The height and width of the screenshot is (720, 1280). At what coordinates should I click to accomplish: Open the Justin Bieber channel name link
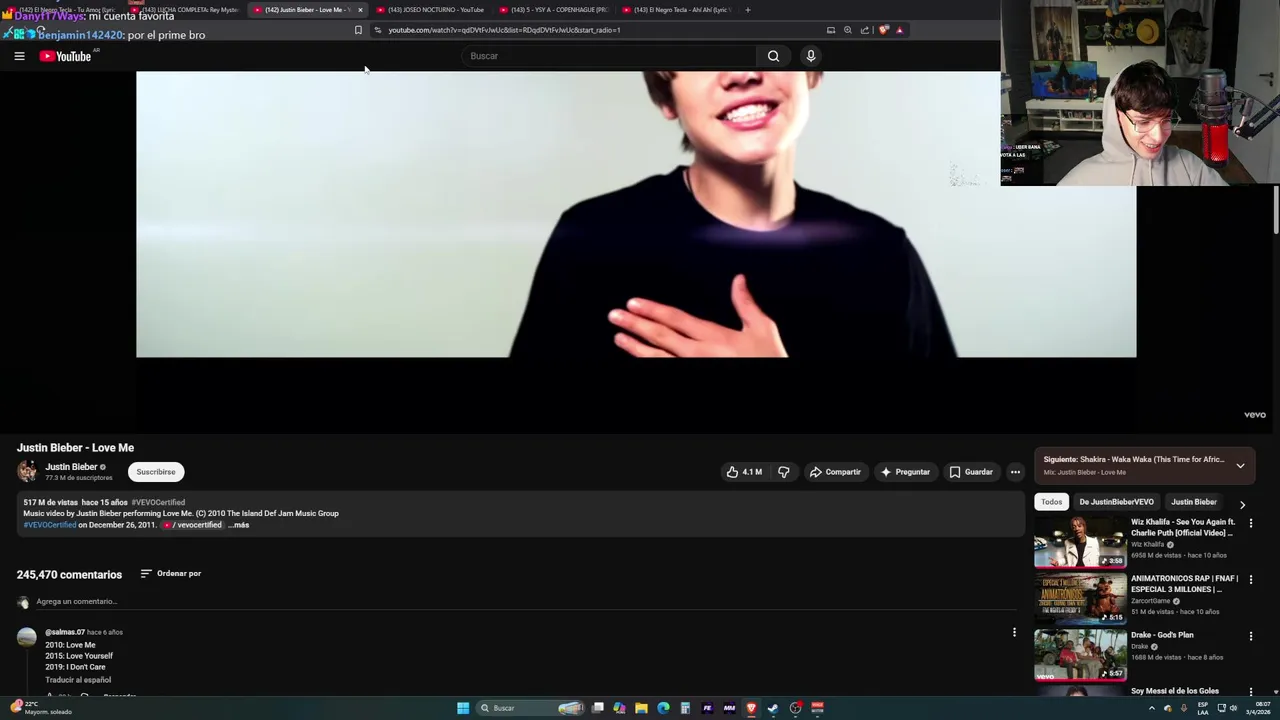[71, 467]
